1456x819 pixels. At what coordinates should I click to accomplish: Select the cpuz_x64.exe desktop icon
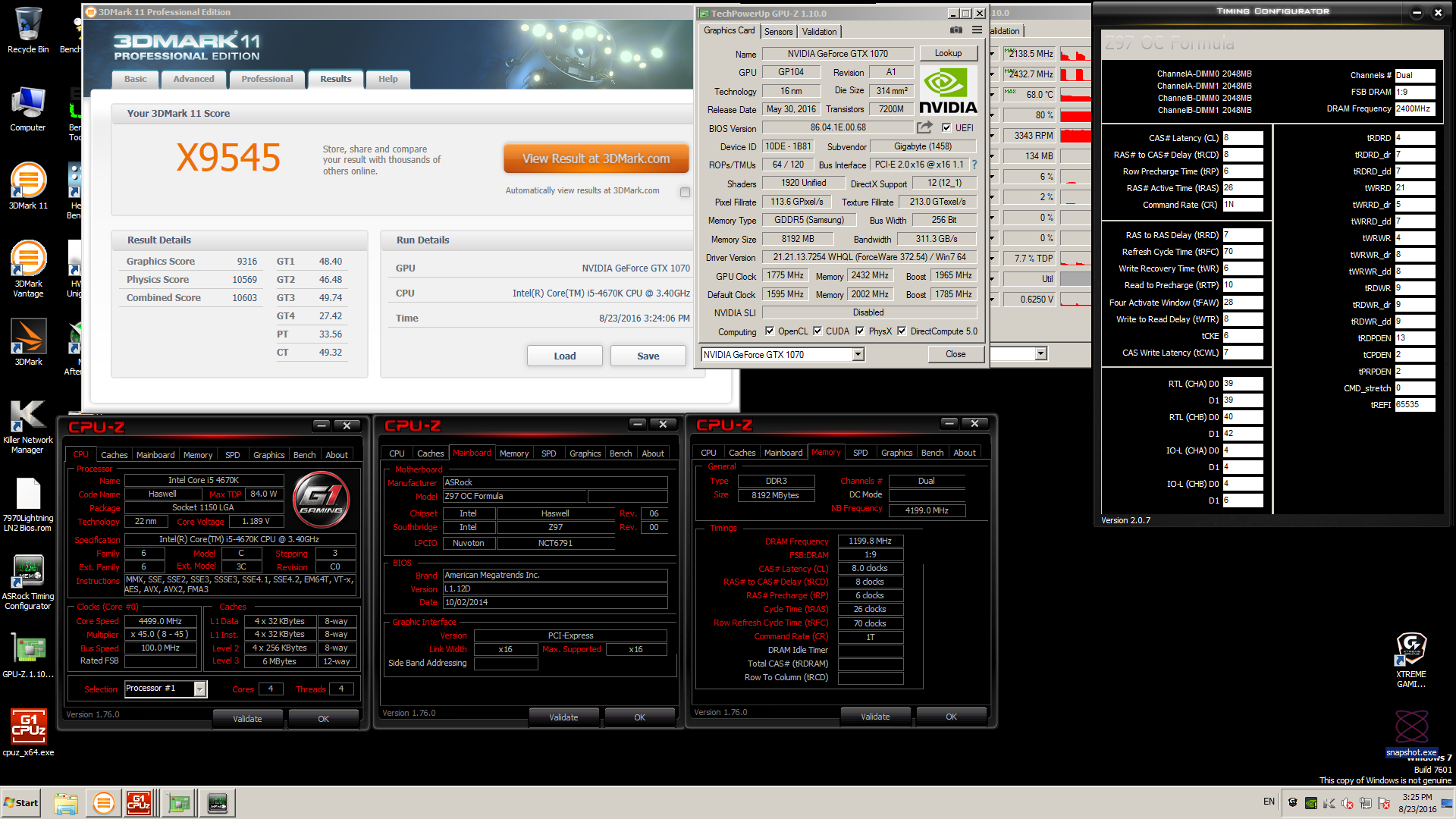click(28, 733)
